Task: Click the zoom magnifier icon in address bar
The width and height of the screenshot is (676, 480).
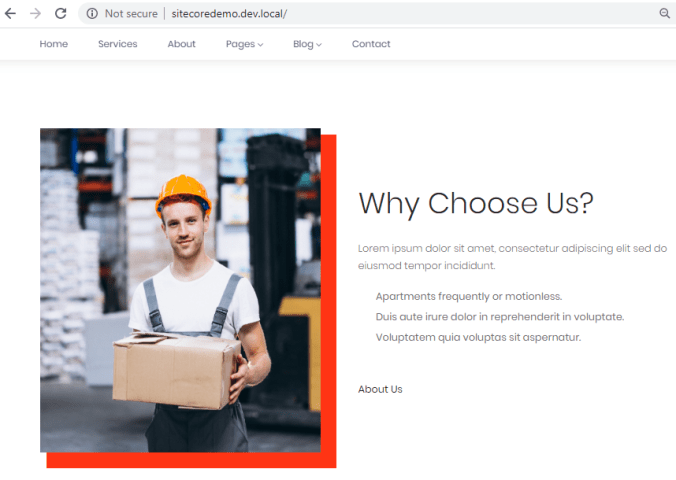Action: (x=665, y=13)
